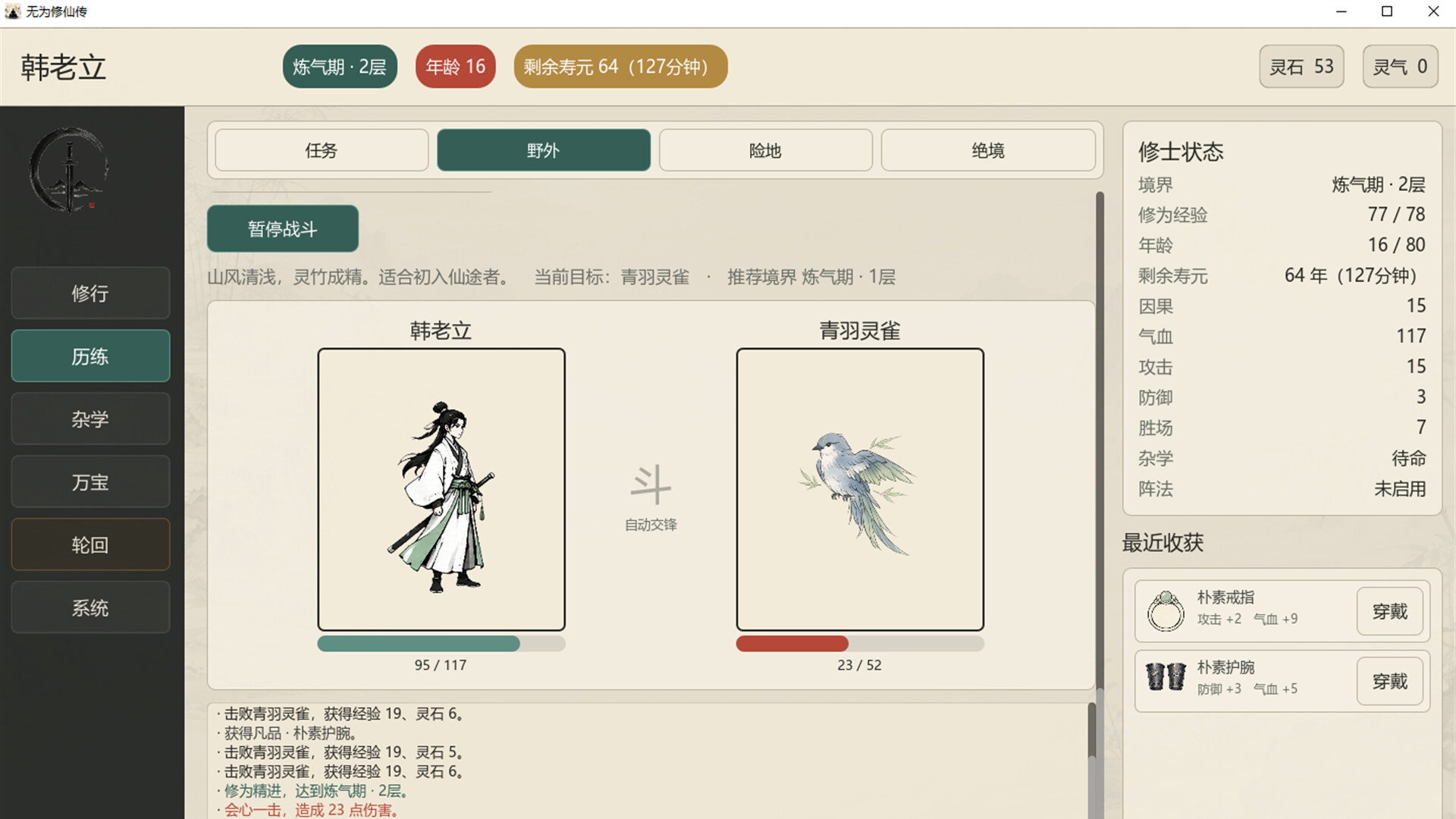Click the 韩老立 character portrait
The height and width of the screenshot is (819, 1456).
(x=441, y=489)
